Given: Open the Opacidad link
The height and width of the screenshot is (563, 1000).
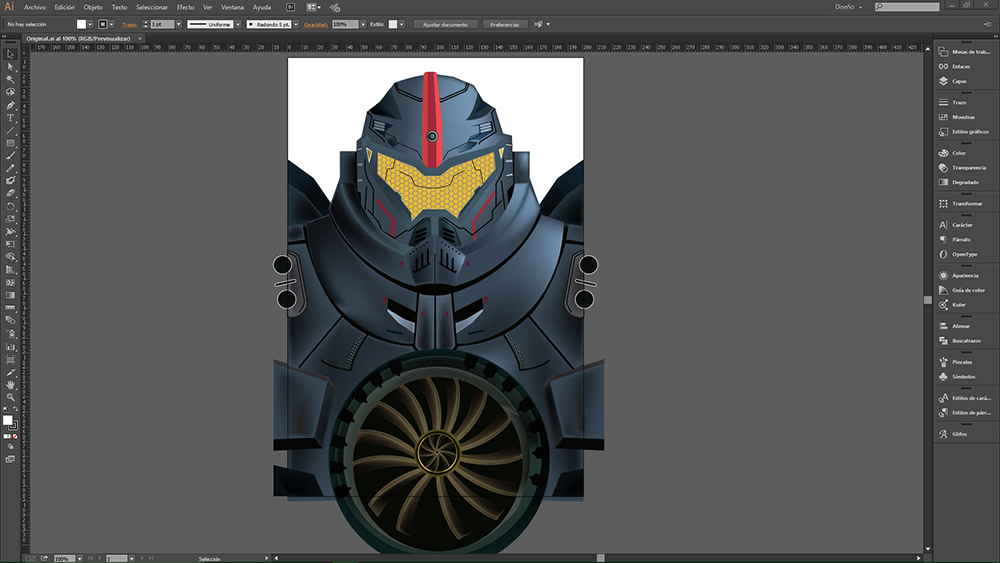Looking at the screenshot, I should (316, 24).
